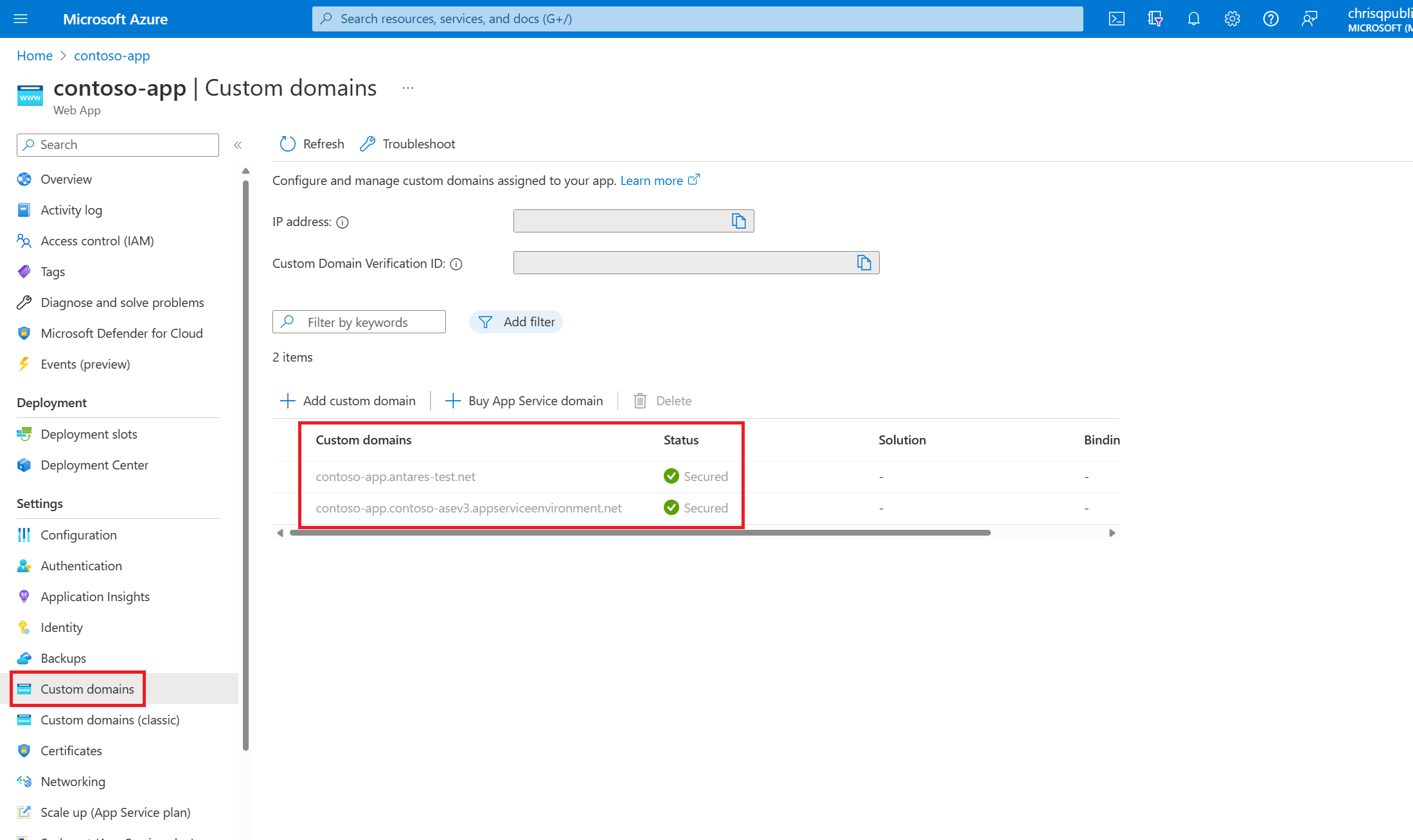Open Deployment slots menu item
This screenshot has height=840, width=1413.
click(89, 434)
